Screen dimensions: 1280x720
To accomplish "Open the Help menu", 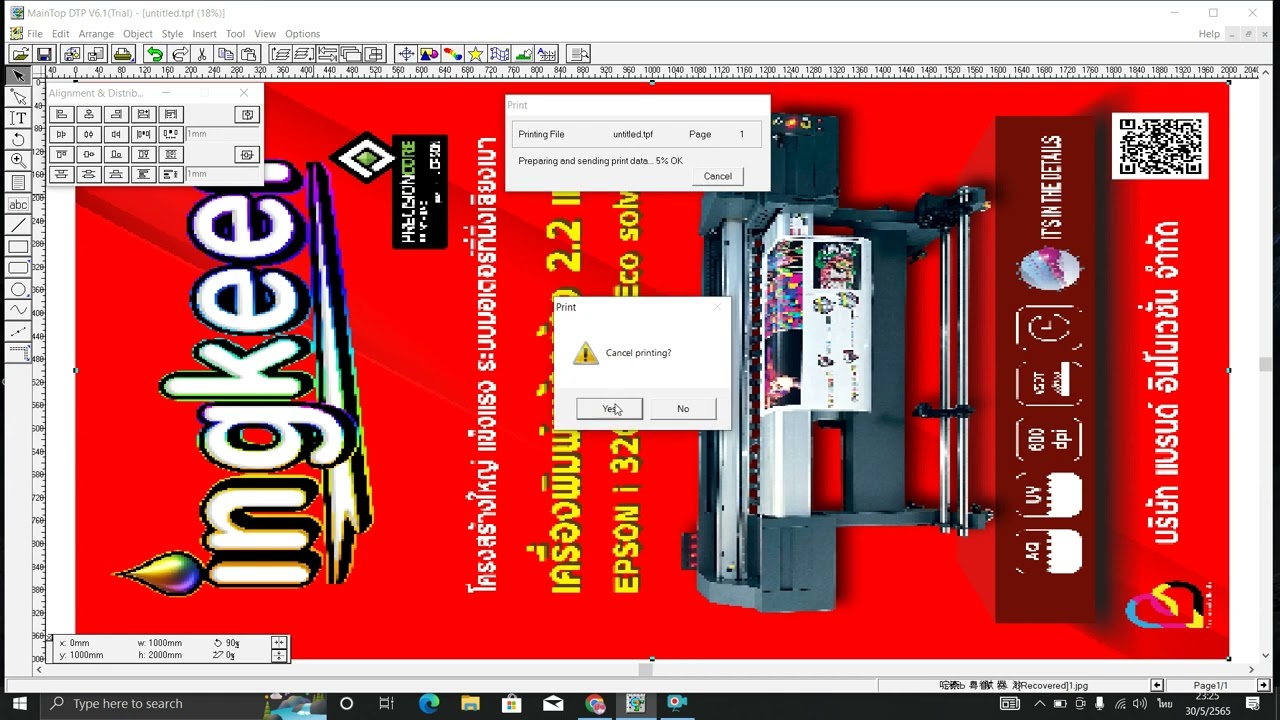I will point(1209,34).
